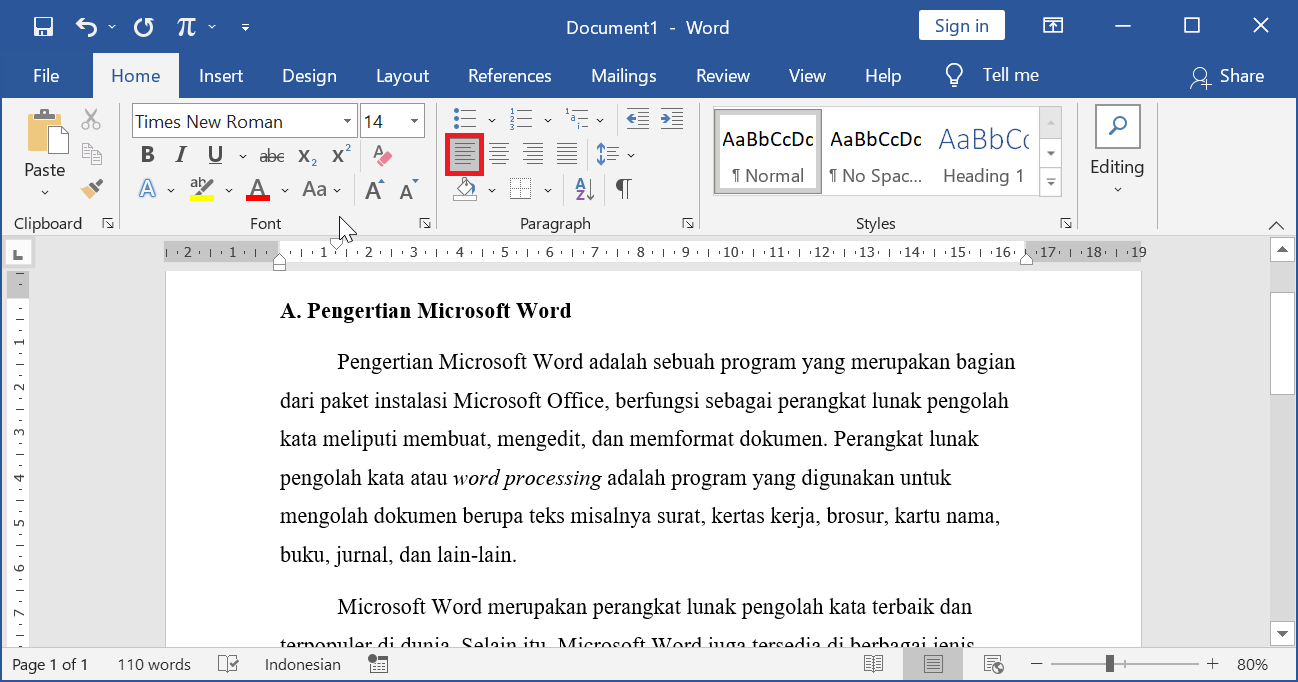
Task: Toggle Underline formatting
Action: (x=215, y=155)
